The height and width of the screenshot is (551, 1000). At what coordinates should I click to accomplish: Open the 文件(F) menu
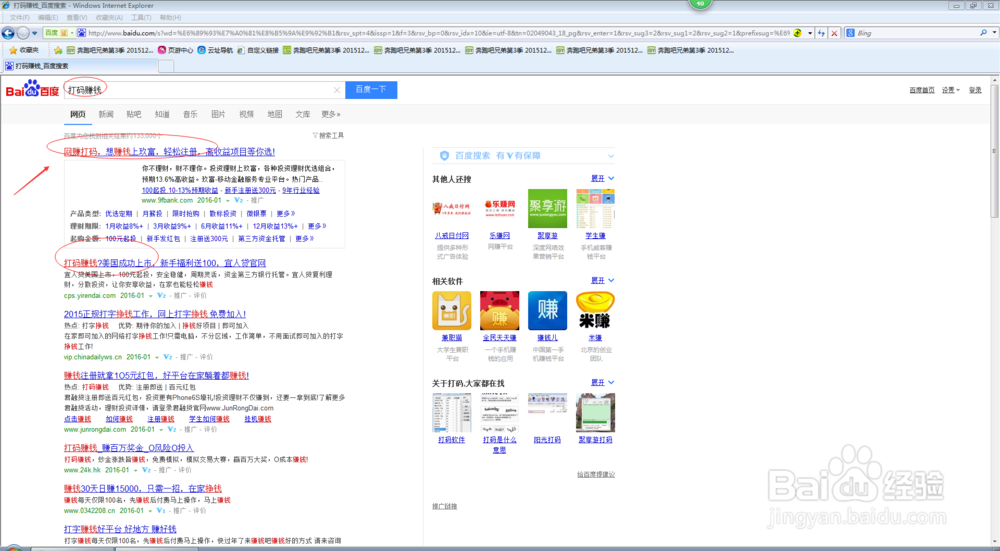click(x=20, y=18)
